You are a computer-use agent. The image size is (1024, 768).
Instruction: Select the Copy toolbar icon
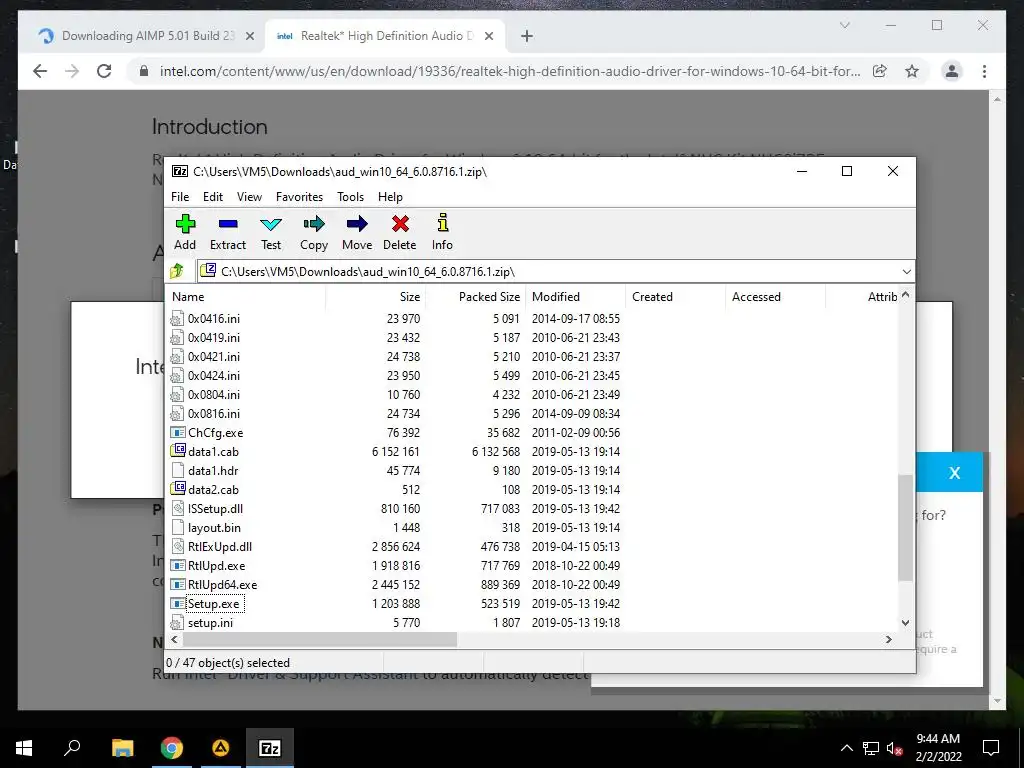(313, 232)
